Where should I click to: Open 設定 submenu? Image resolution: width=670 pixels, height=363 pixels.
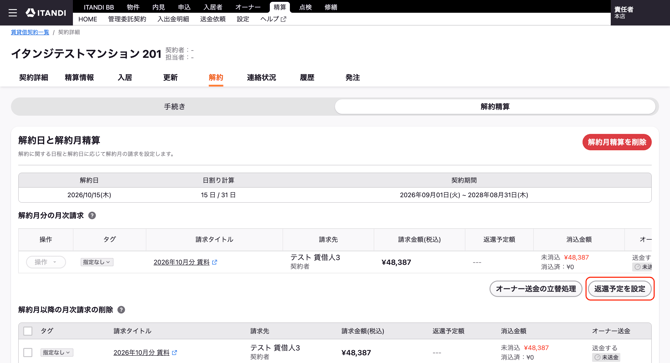(x=243, y=19)
